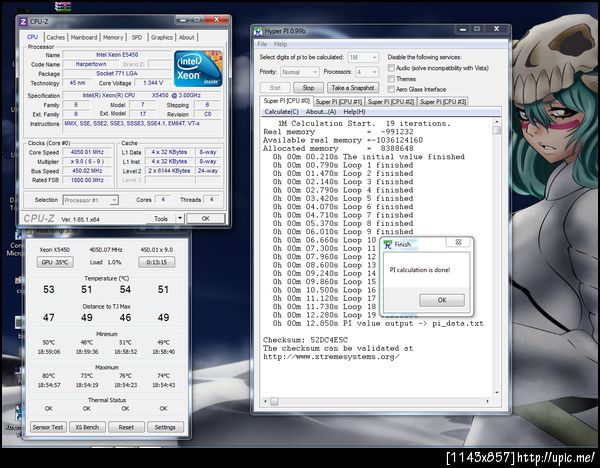Click the Core Voltage 1.344 V value
The height and width of the screenshot is (468, 600).
(x=153, y=83)
